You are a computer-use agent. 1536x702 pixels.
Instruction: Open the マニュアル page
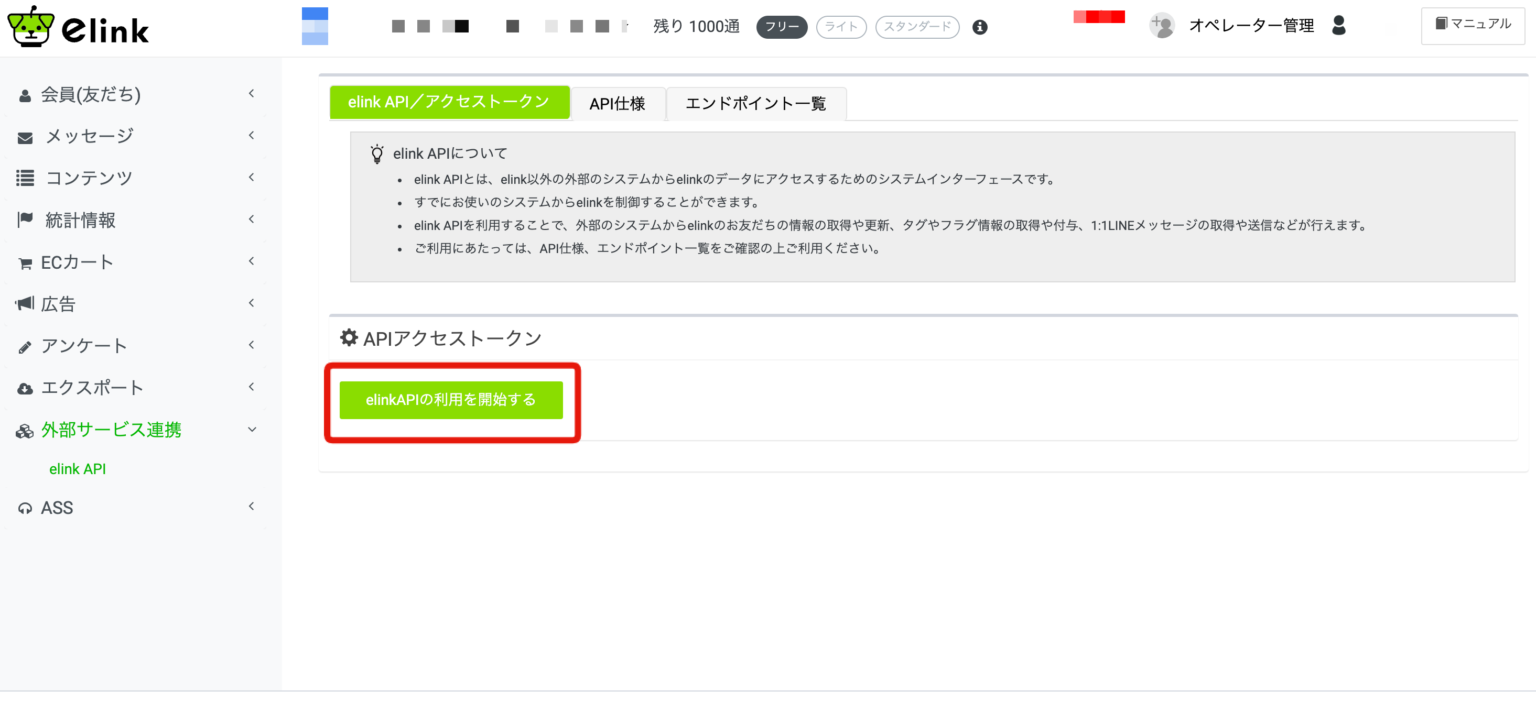(1472, 25)
